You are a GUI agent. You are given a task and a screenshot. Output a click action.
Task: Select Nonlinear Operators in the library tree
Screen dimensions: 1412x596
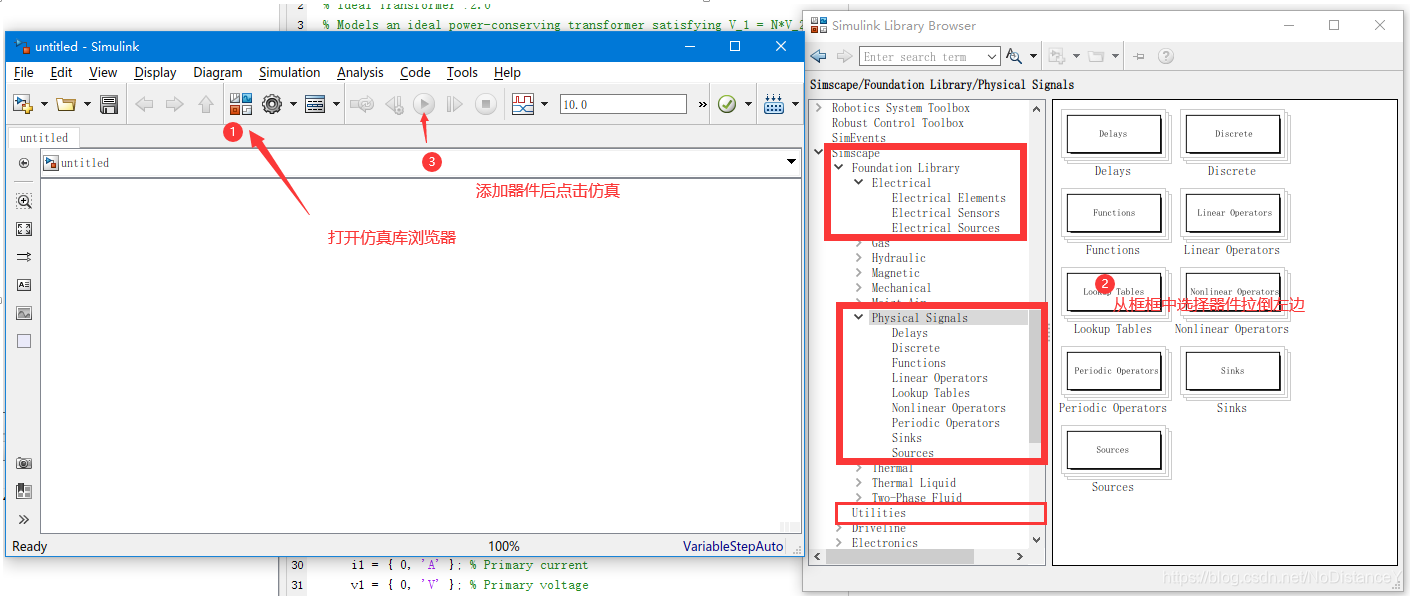click(948, 408)
